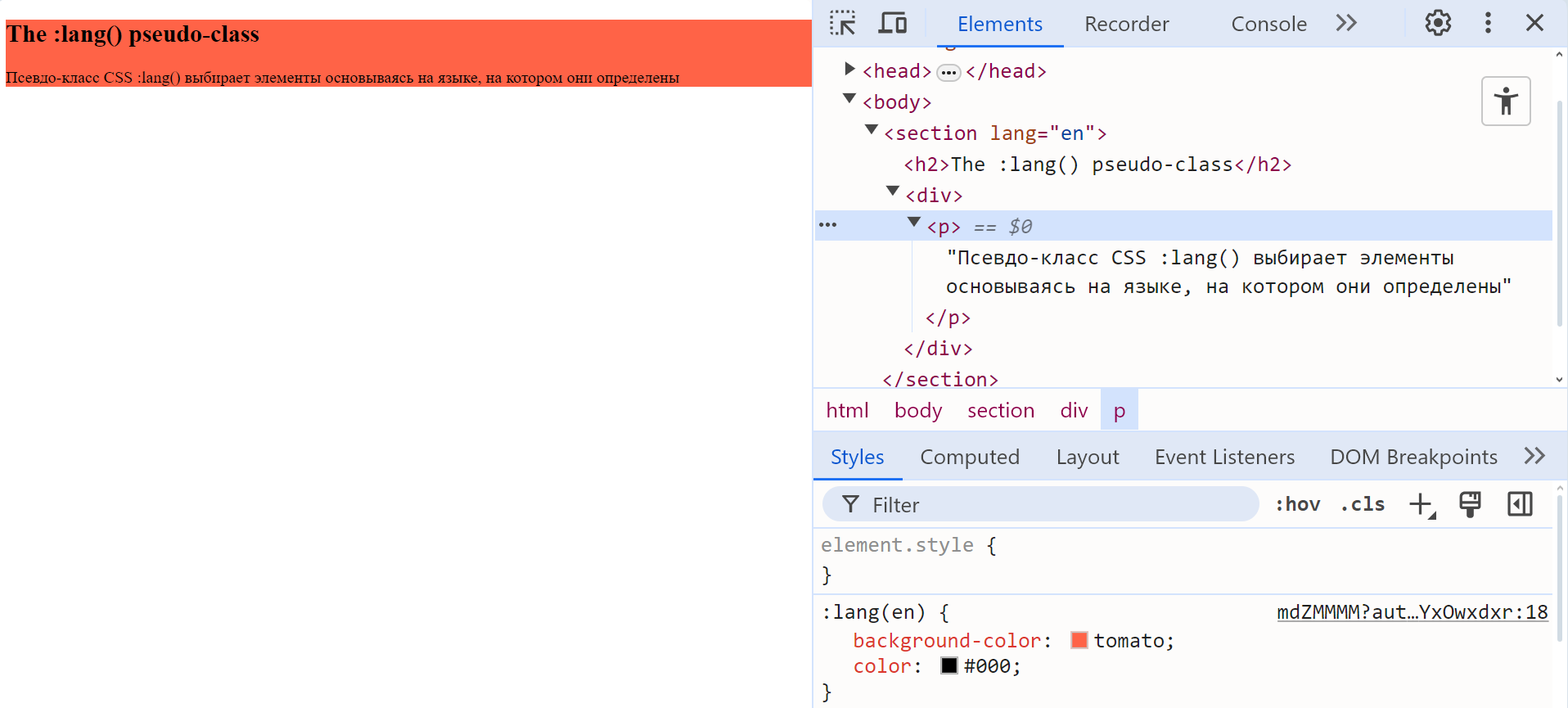Switch to the Console tab
The image size is (1568, 708).
pyautogui.click(x=1268, y=25)
